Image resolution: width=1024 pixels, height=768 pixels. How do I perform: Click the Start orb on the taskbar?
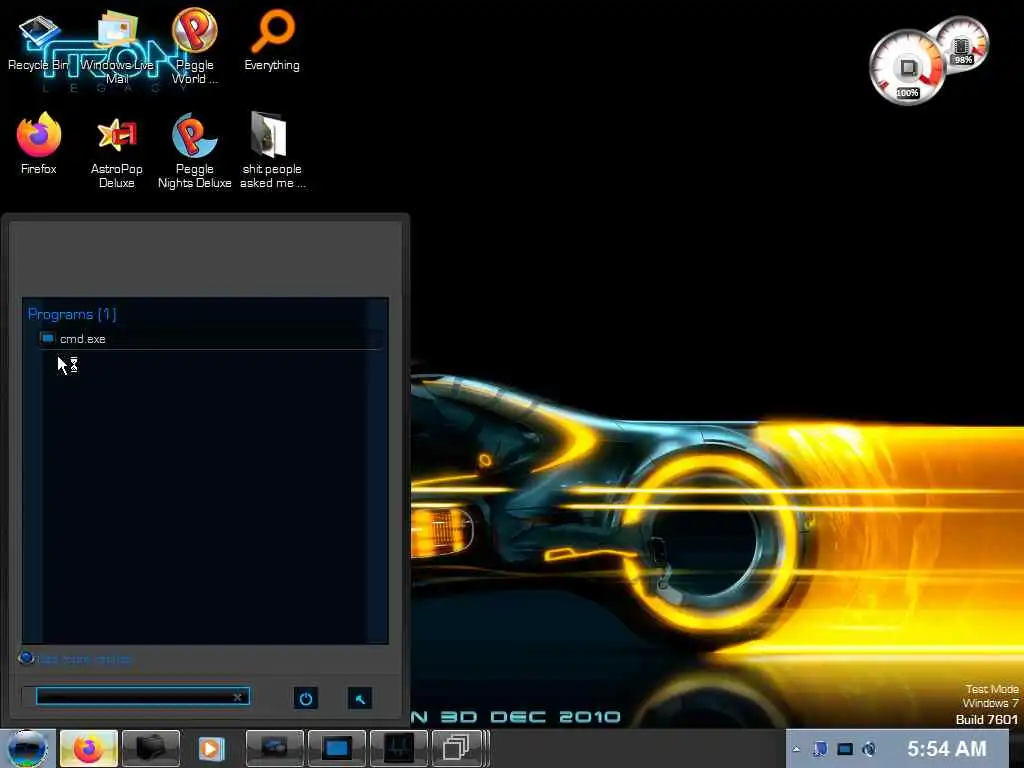point(27,748)
